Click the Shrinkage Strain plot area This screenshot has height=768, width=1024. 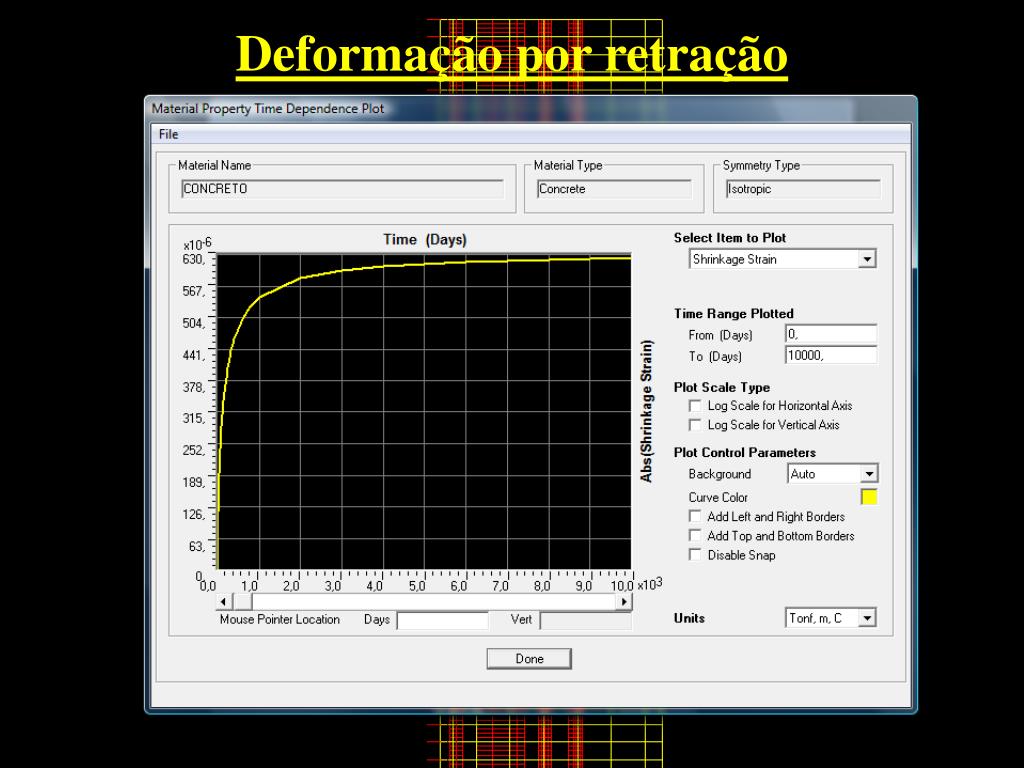click(x=423, y=411)
